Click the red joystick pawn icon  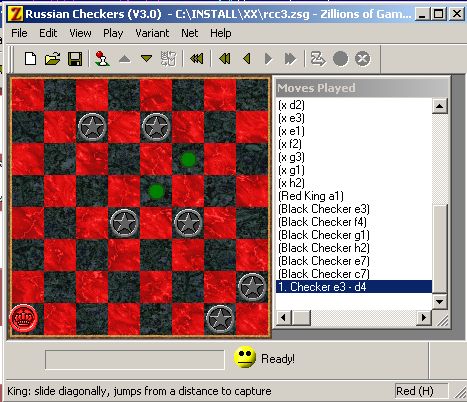(102, 59)
